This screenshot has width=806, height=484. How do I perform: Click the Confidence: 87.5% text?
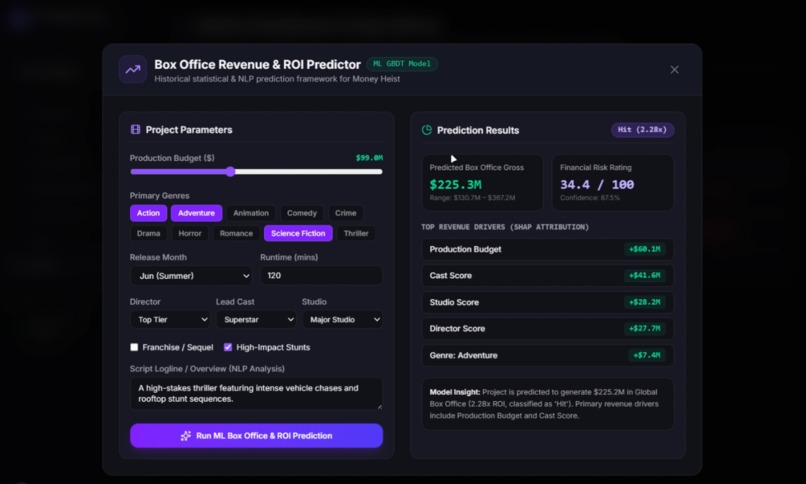590,198
